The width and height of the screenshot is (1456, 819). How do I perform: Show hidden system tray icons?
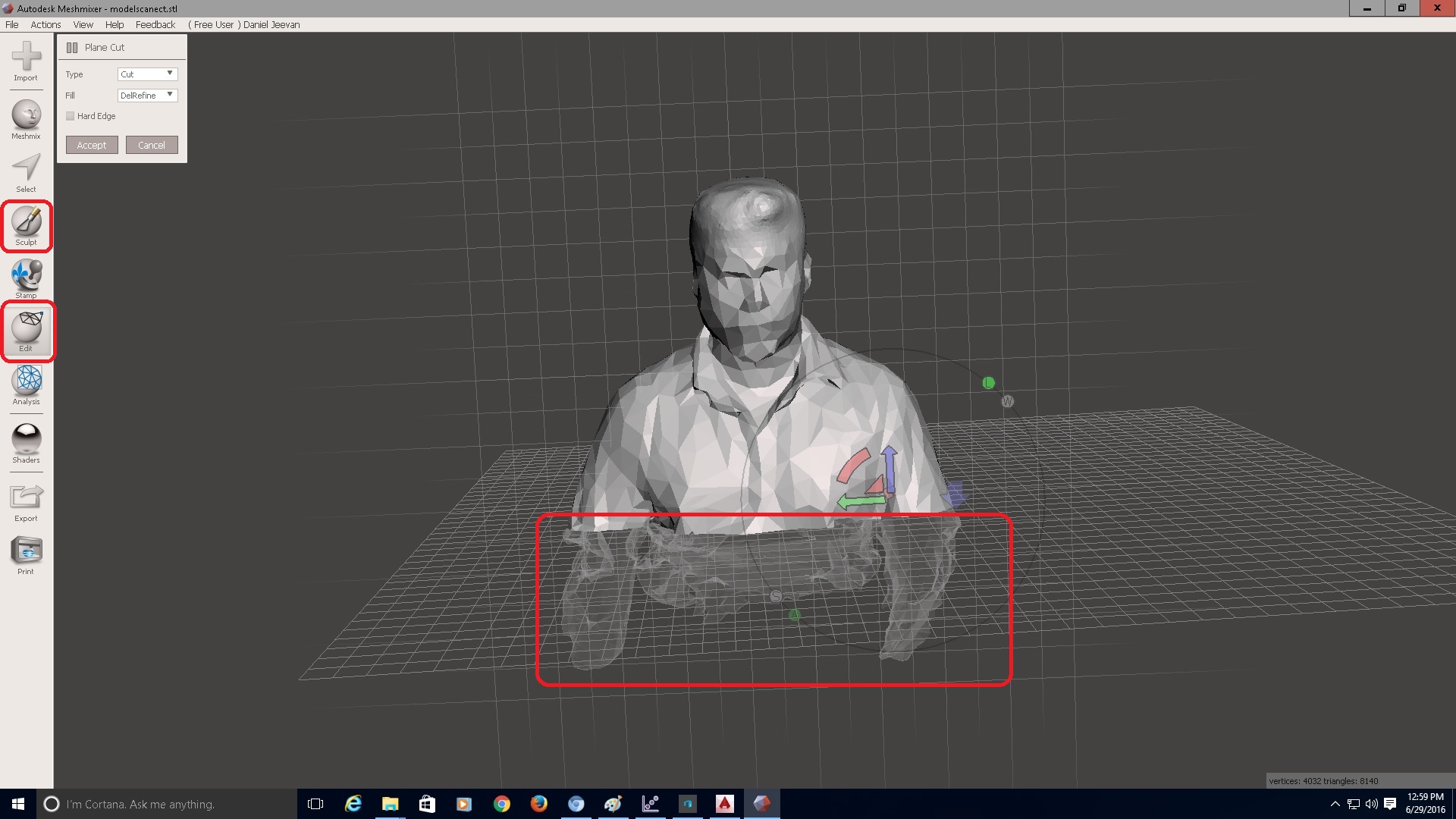coord(1335,804)
